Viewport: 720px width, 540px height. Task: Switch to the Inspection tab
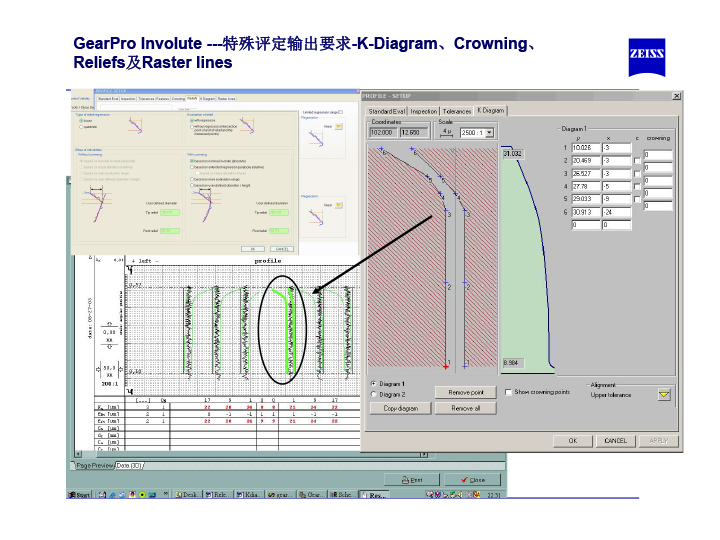point(424,110)
